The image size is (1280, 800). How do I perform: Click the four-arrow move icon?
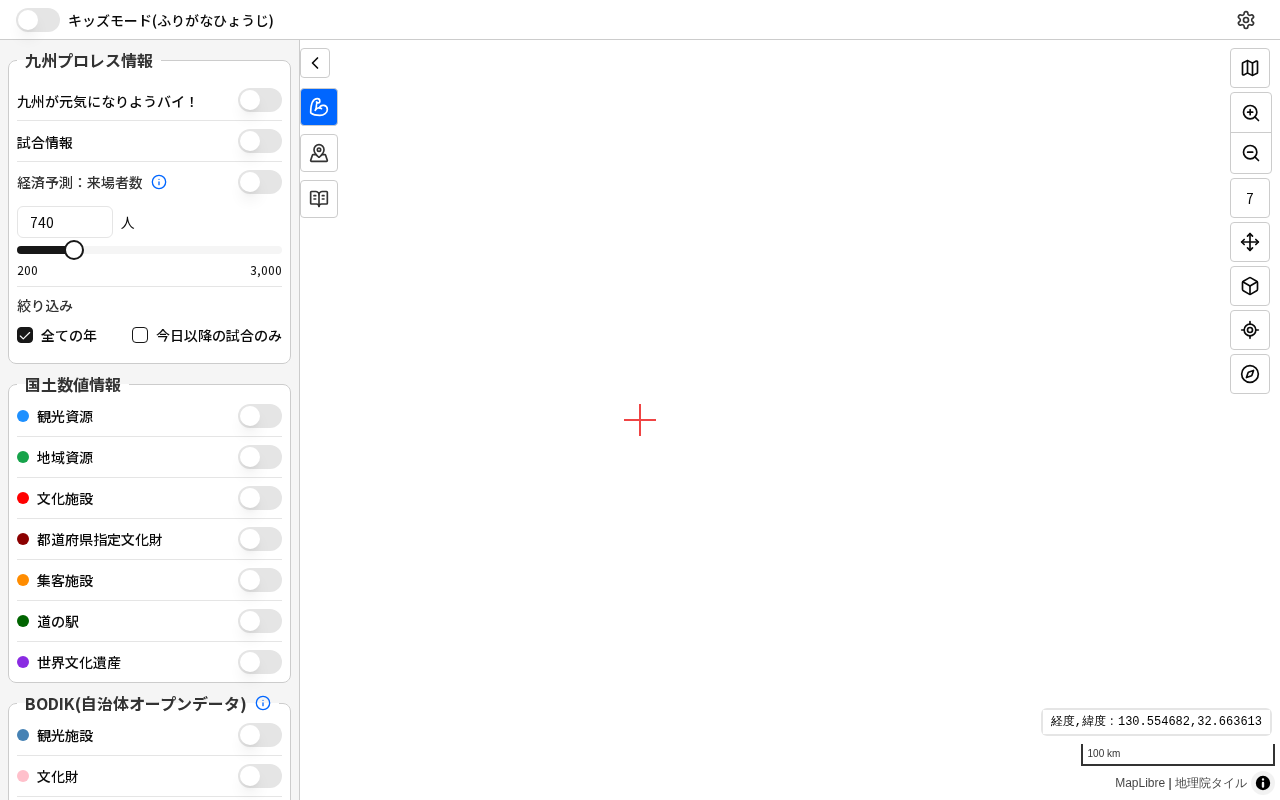(x=1250, y=242)
